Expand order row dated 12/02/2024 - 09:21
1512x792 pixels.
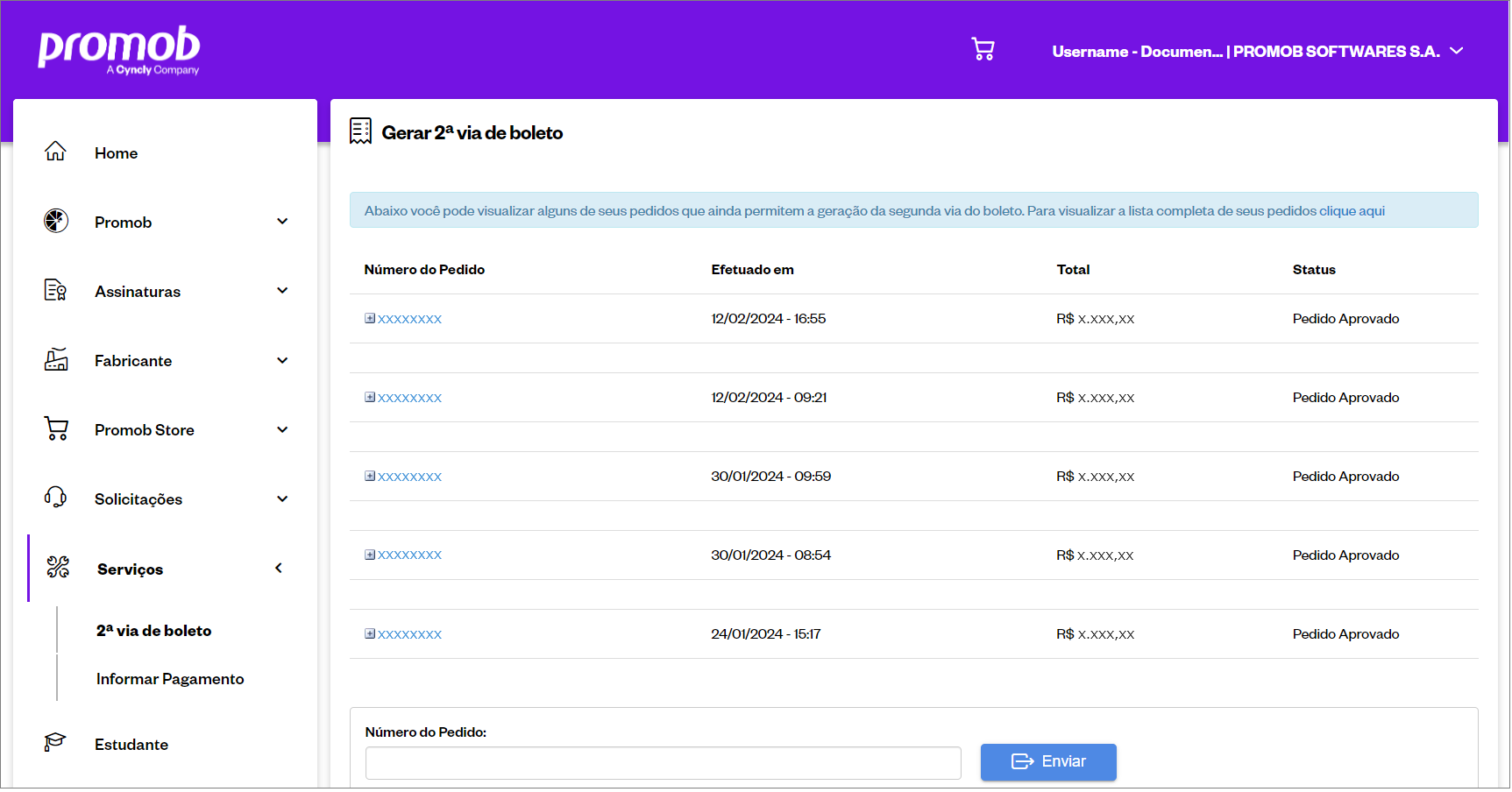click(370, 398)
